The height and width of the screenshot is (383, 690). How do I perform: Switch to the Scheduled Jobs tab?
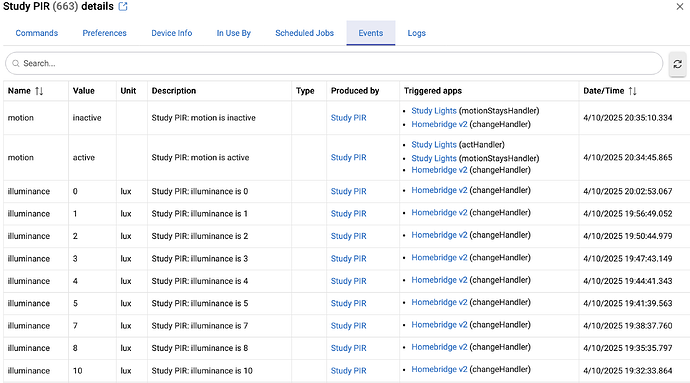point(305,33)
